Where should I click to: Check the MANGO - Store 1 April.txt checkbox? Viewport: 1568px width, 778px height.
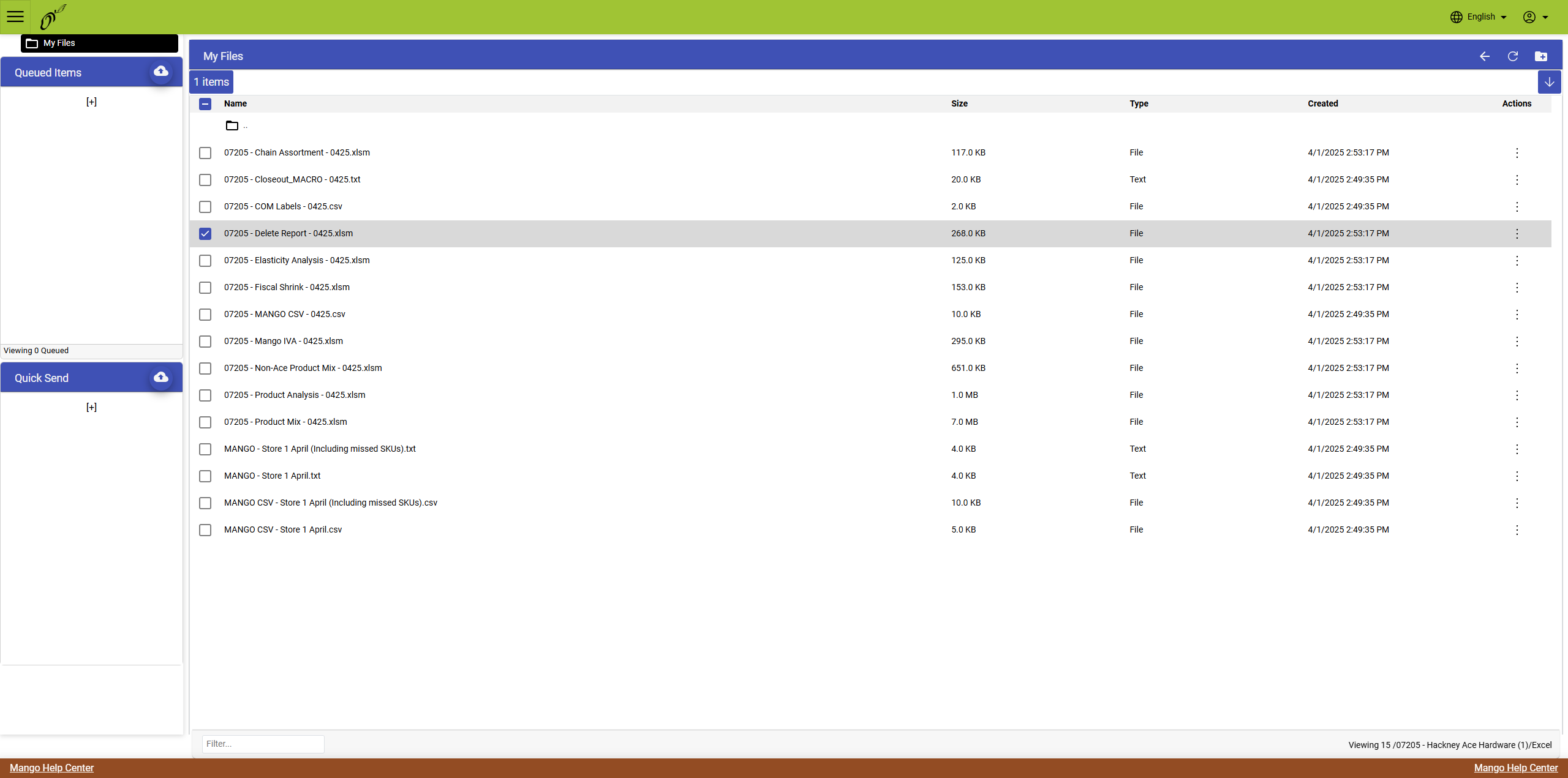coord(205,476)
